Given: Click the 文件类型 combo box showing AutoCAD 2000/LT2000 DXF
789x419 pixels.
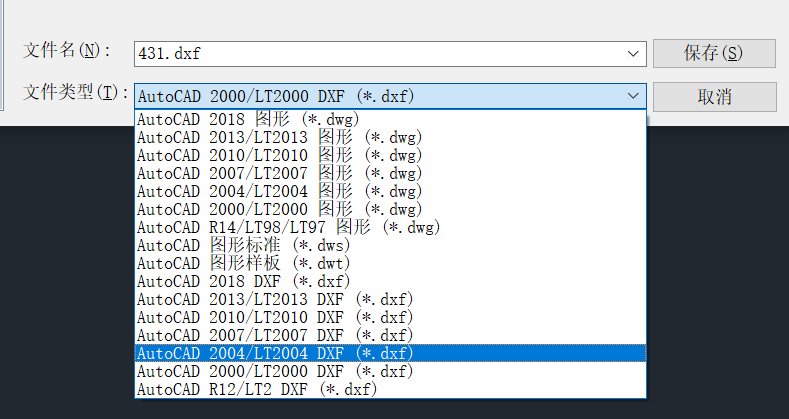Looking at the screenshot, I should click(390, 96).
